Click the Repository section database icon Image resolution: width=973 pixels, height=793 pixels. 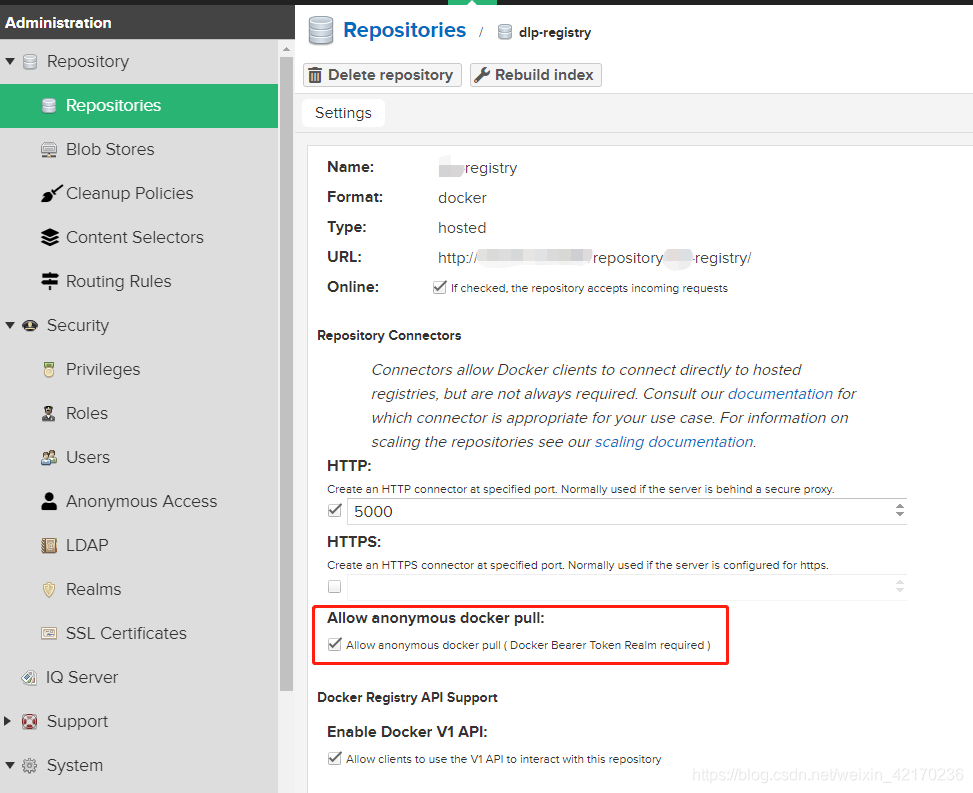coord(30,61)
